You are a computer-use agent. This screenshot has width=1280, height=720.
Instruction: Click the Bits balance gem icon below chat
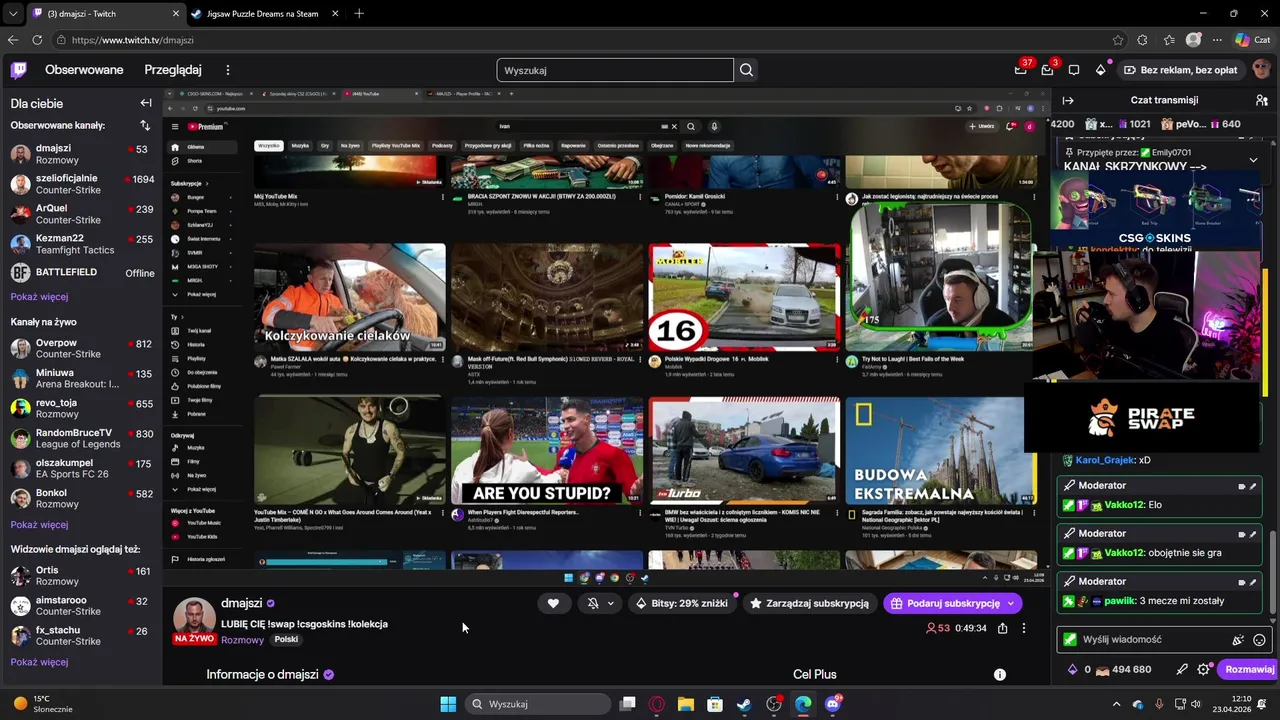coord(1073,670)
